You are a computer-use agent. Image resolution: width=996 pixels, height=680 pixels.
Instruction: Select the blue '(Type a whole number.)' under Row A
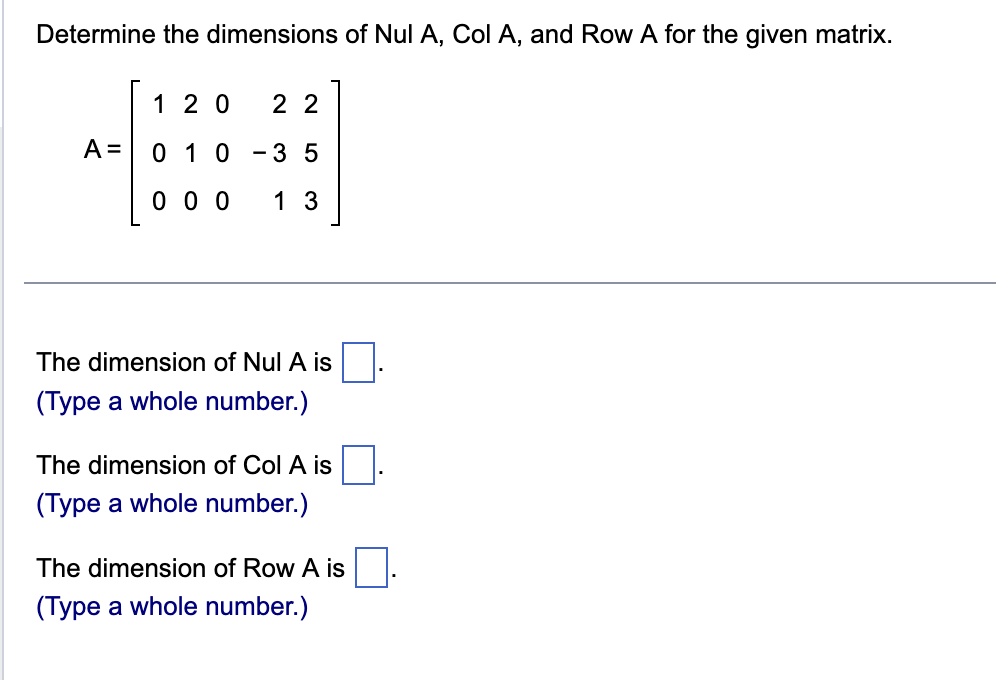(x=171, y=606)
